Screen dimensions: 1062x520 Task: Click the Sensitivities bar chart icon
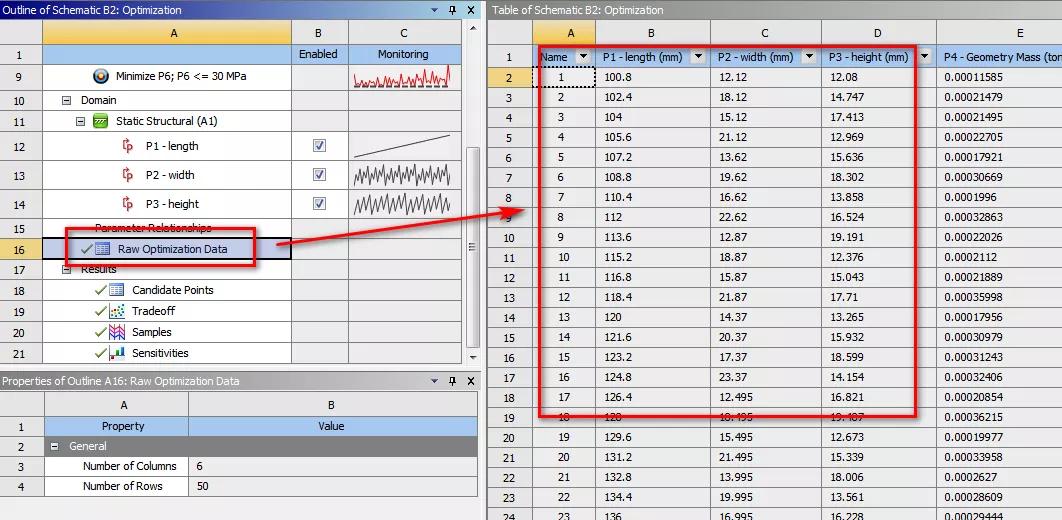coord(116,353)
